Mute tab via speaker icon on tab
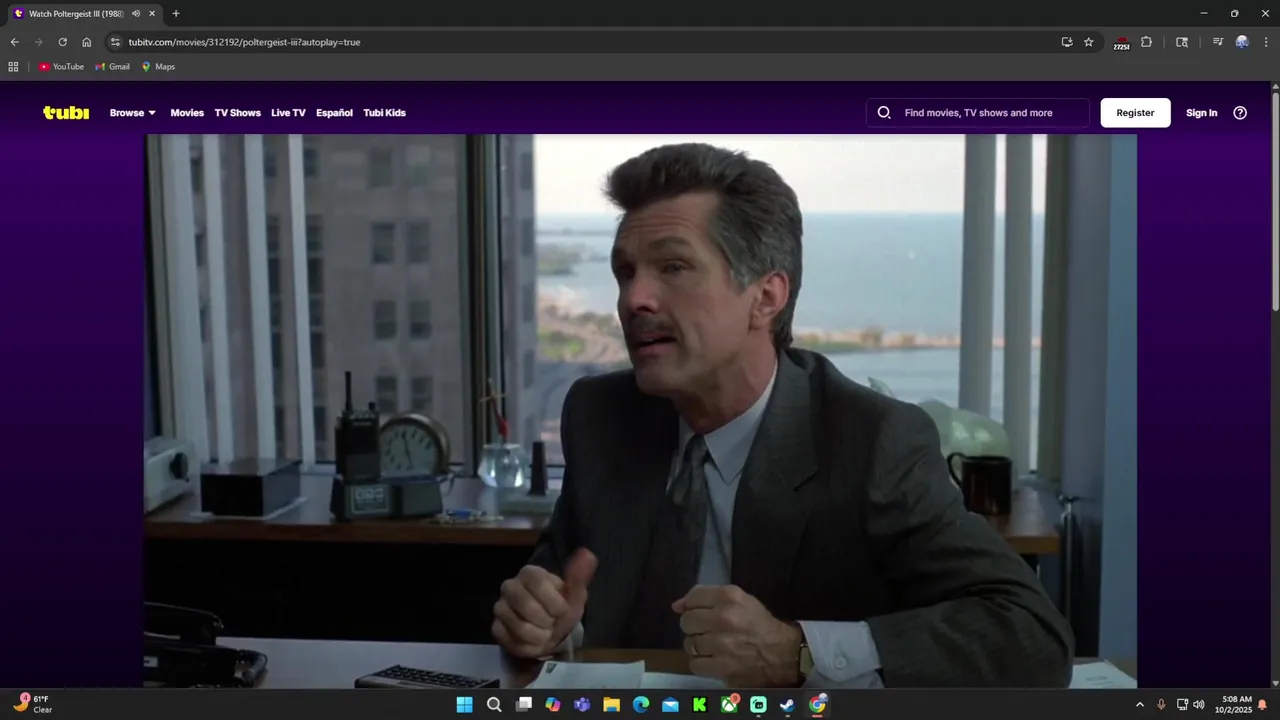 point(136,14)
